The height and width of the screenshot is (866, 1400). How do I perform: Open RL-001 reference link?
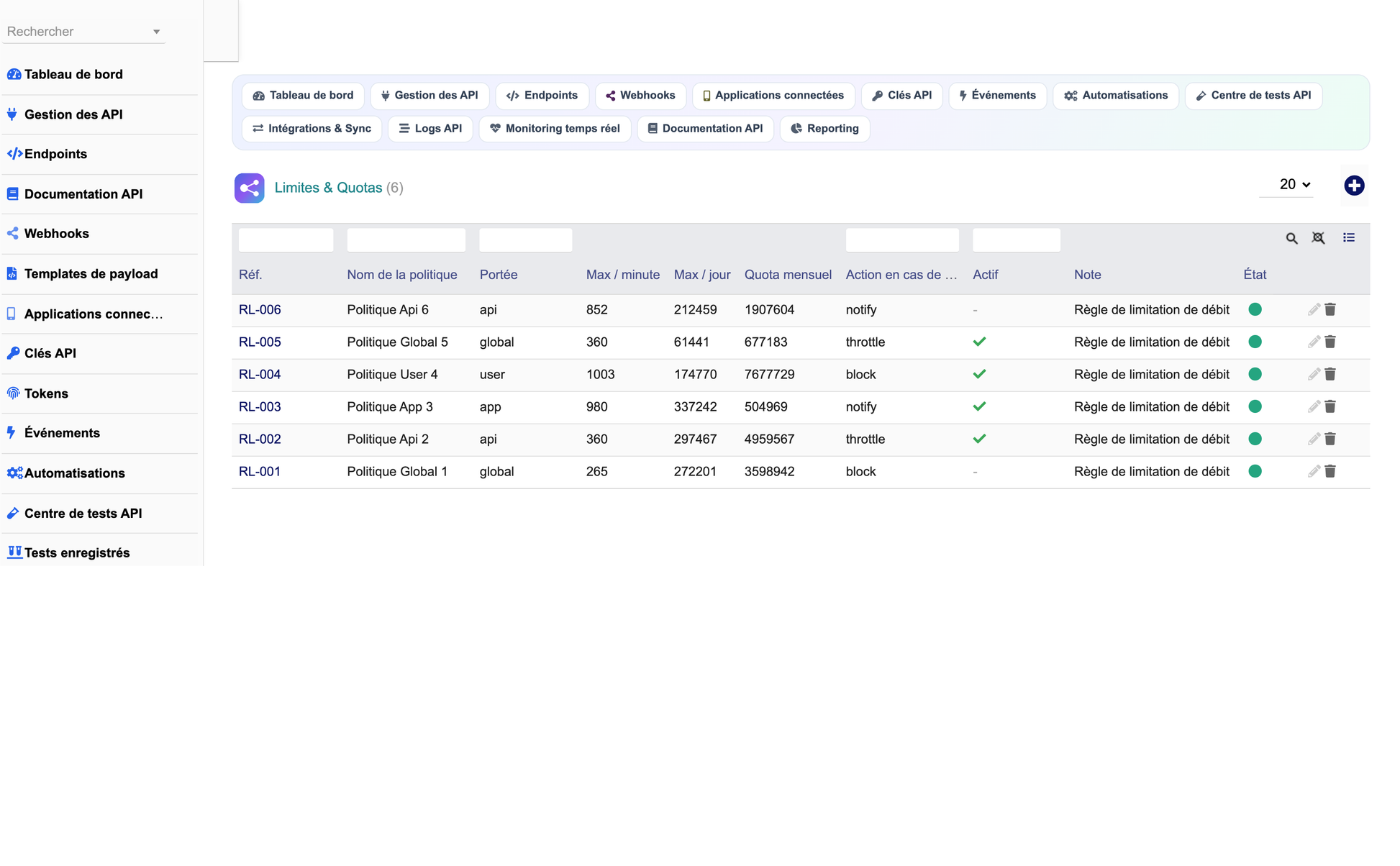pyautogui.click(x=260, y=472)
